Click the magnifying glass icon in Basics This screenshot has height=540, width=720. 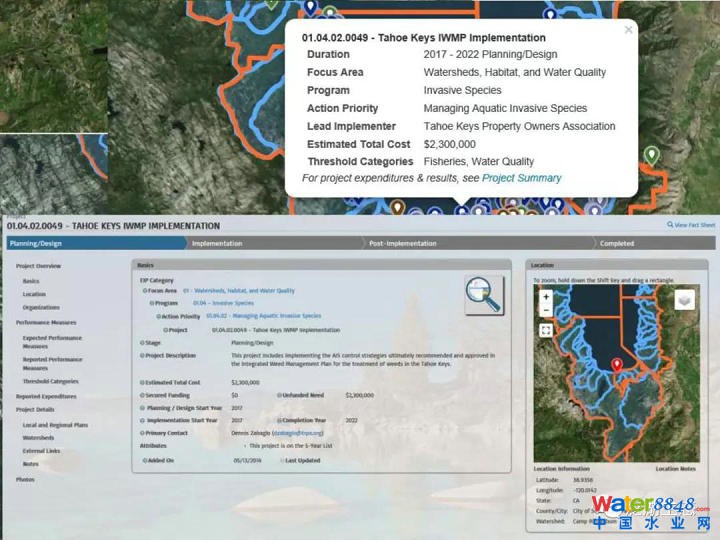pos(484,295)
